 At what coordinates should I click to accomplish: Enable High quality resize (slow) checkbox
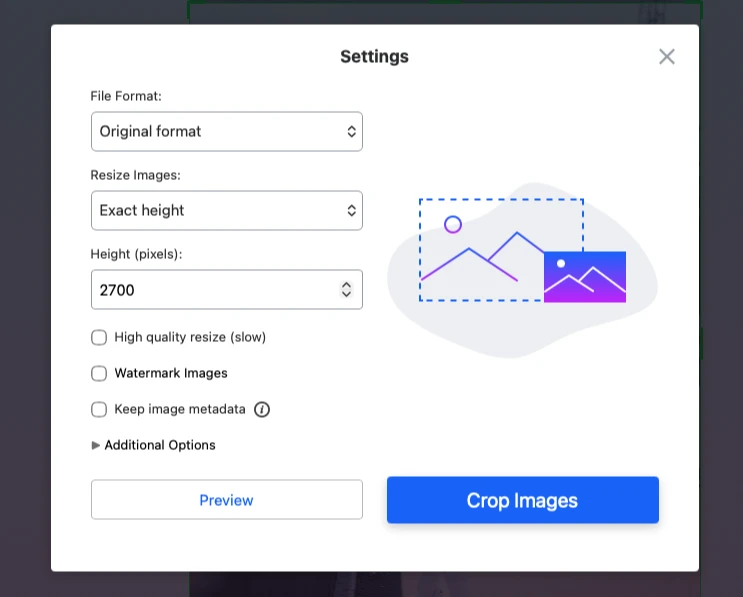pyautogui.click(x=99, y=337)
